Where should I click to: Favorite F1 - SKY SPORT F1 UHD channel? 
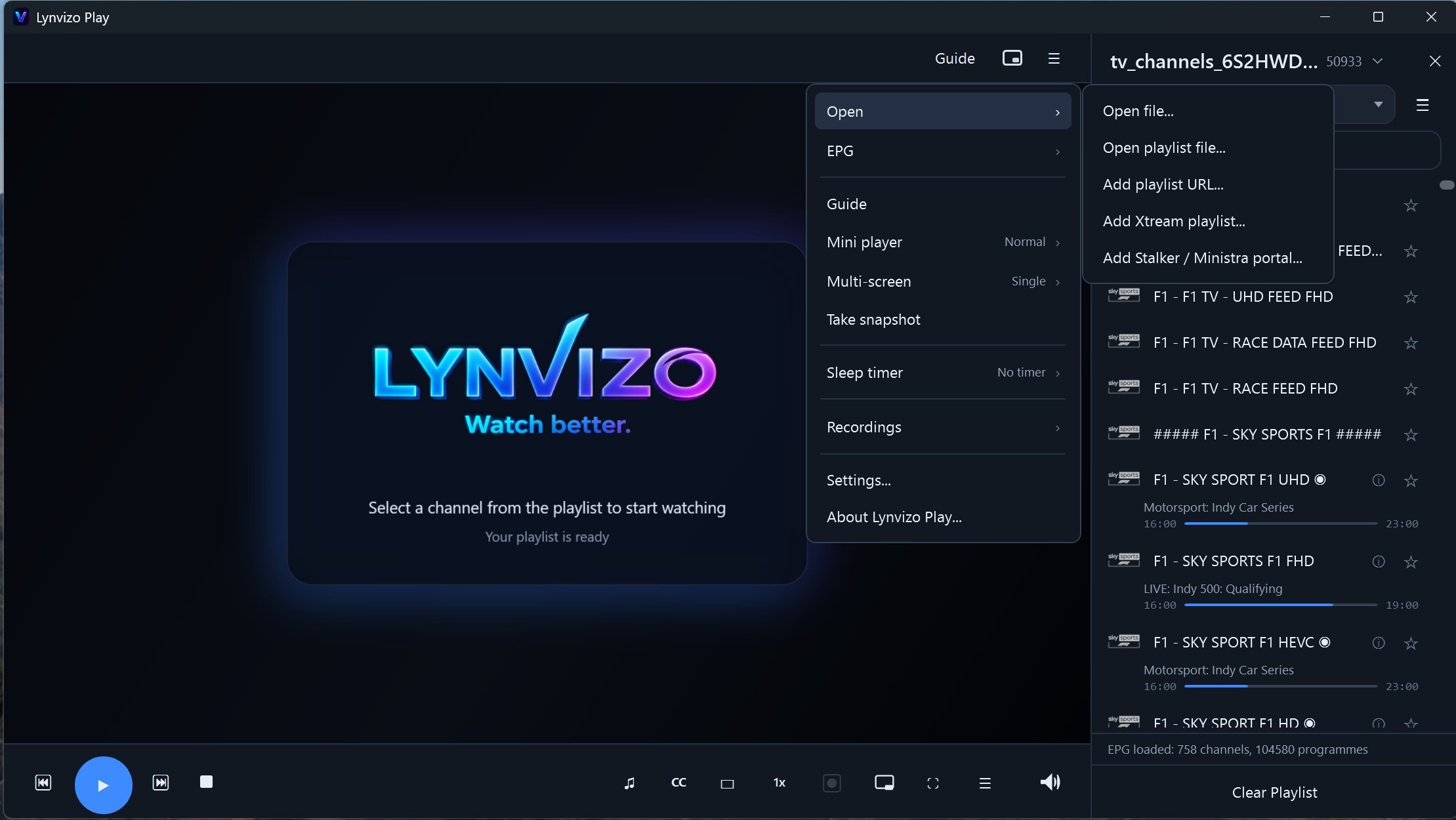tap(1411, 481)
